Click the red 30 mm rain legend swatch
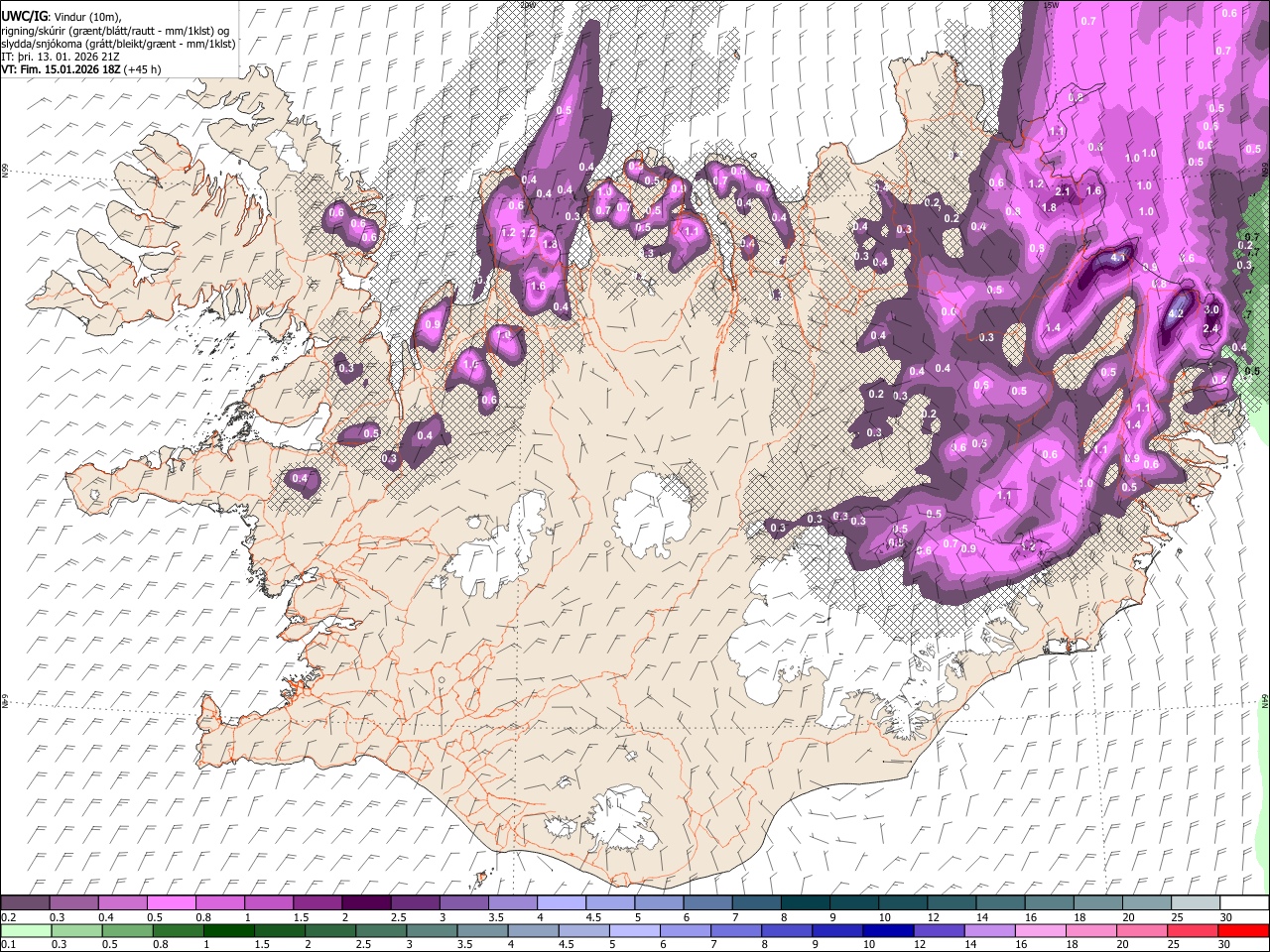This screenshot has width=1270, height=952. 1243,930
